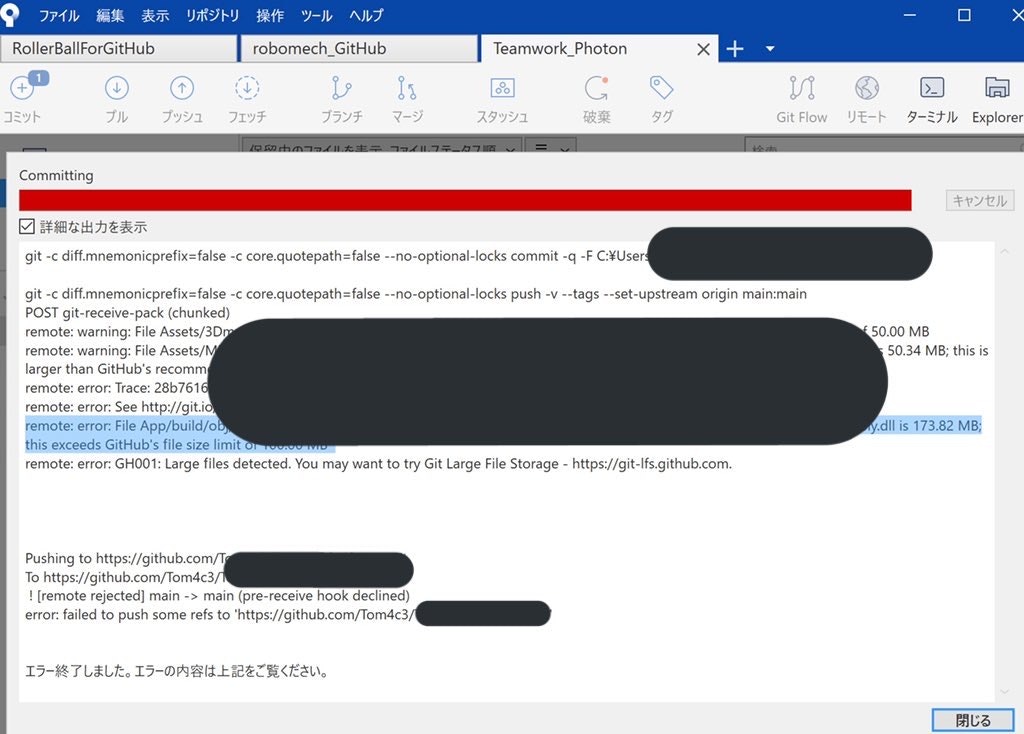Open the ヘルプ menu

pos(366,15)
